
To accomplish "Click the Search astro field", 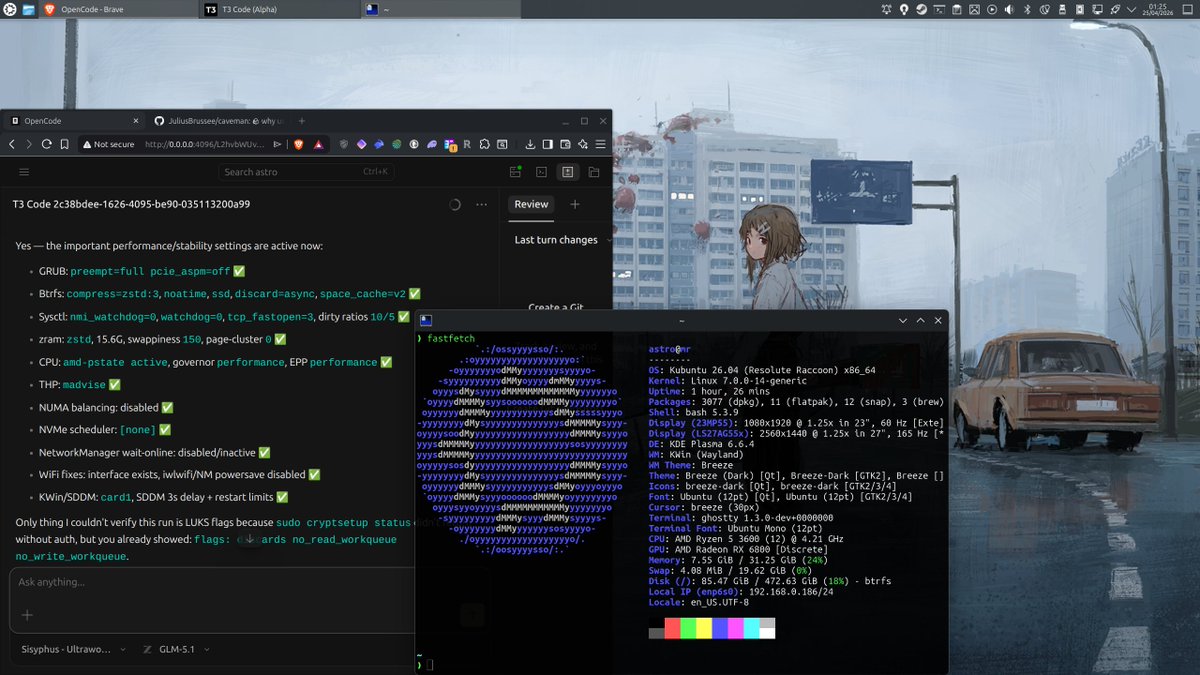I will coord(306,172).
